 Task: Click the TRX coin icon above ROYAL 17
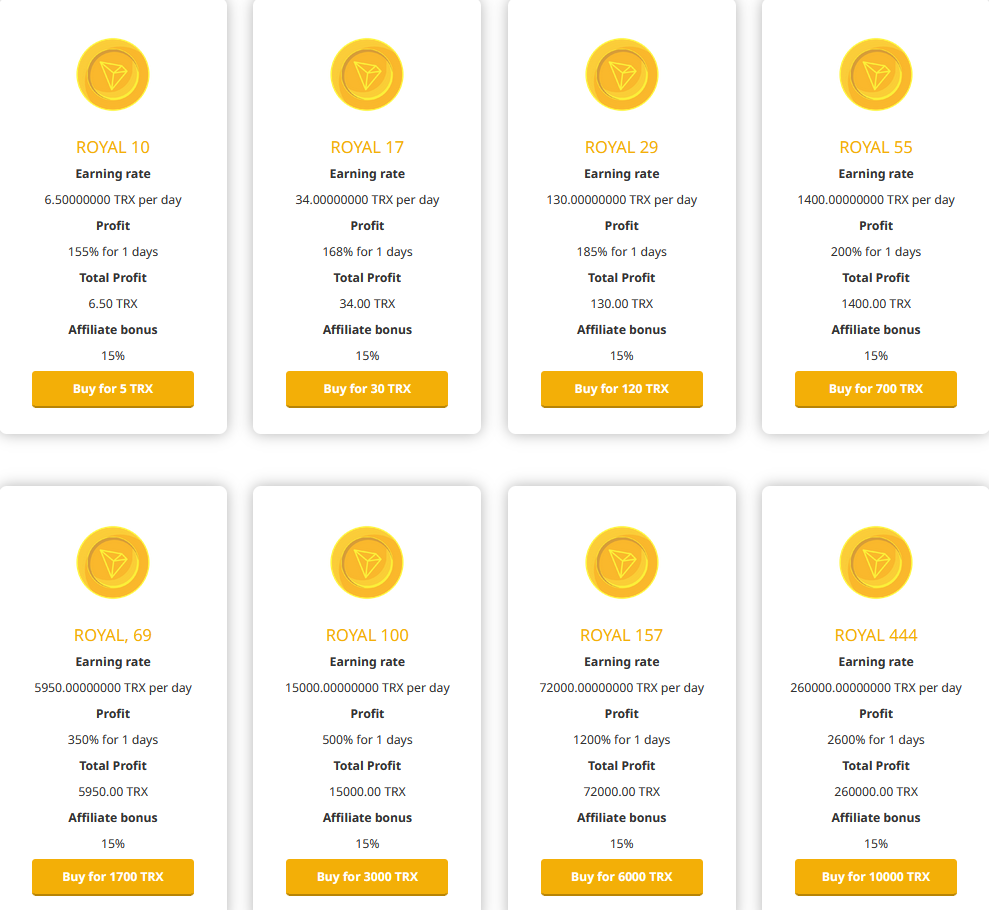(x=367, y=74)
